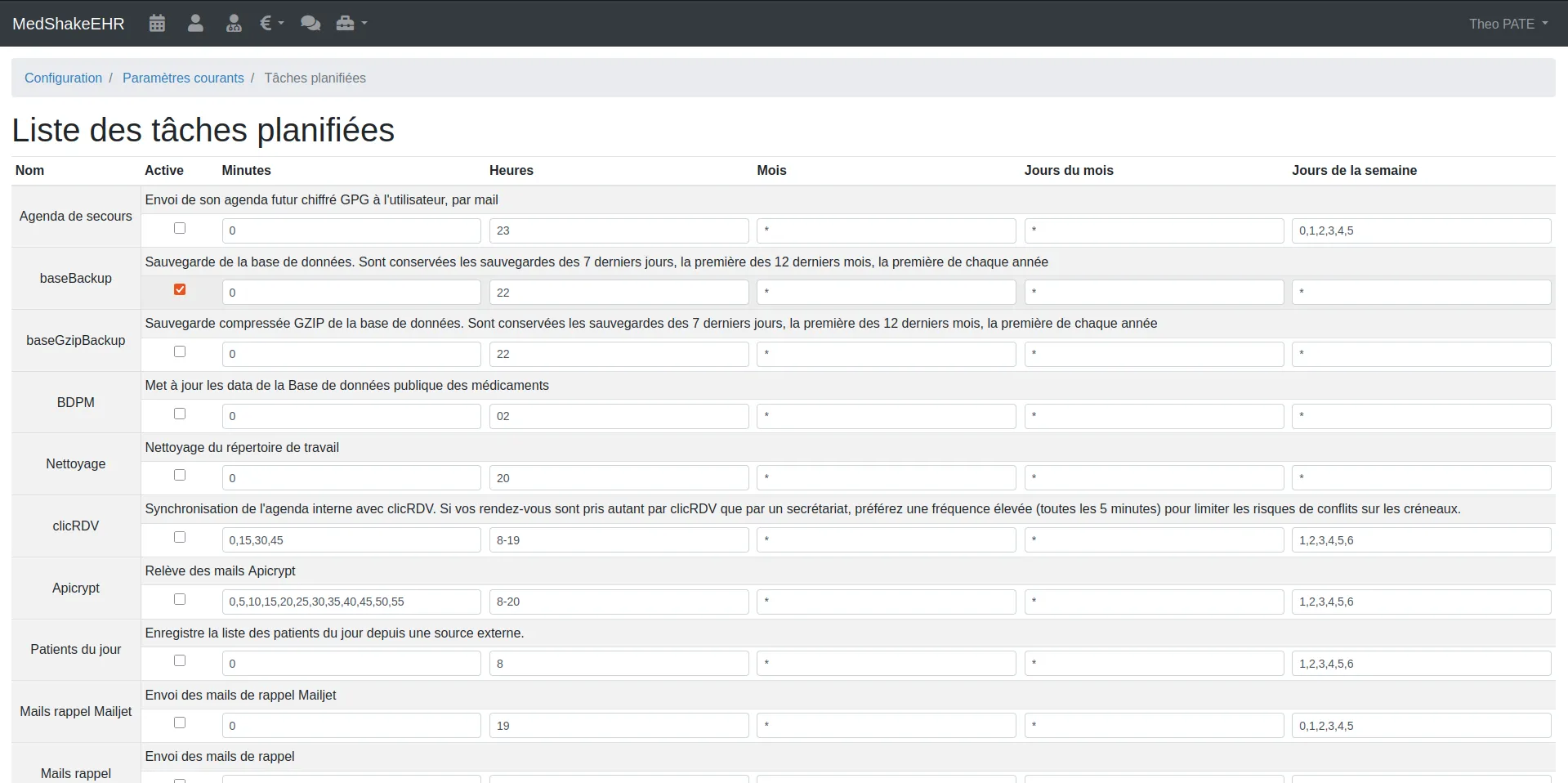The width and height of the screenshot is (1568, 783).
Task: Click the BDPM hours field
Action: [x=619, y=416]
